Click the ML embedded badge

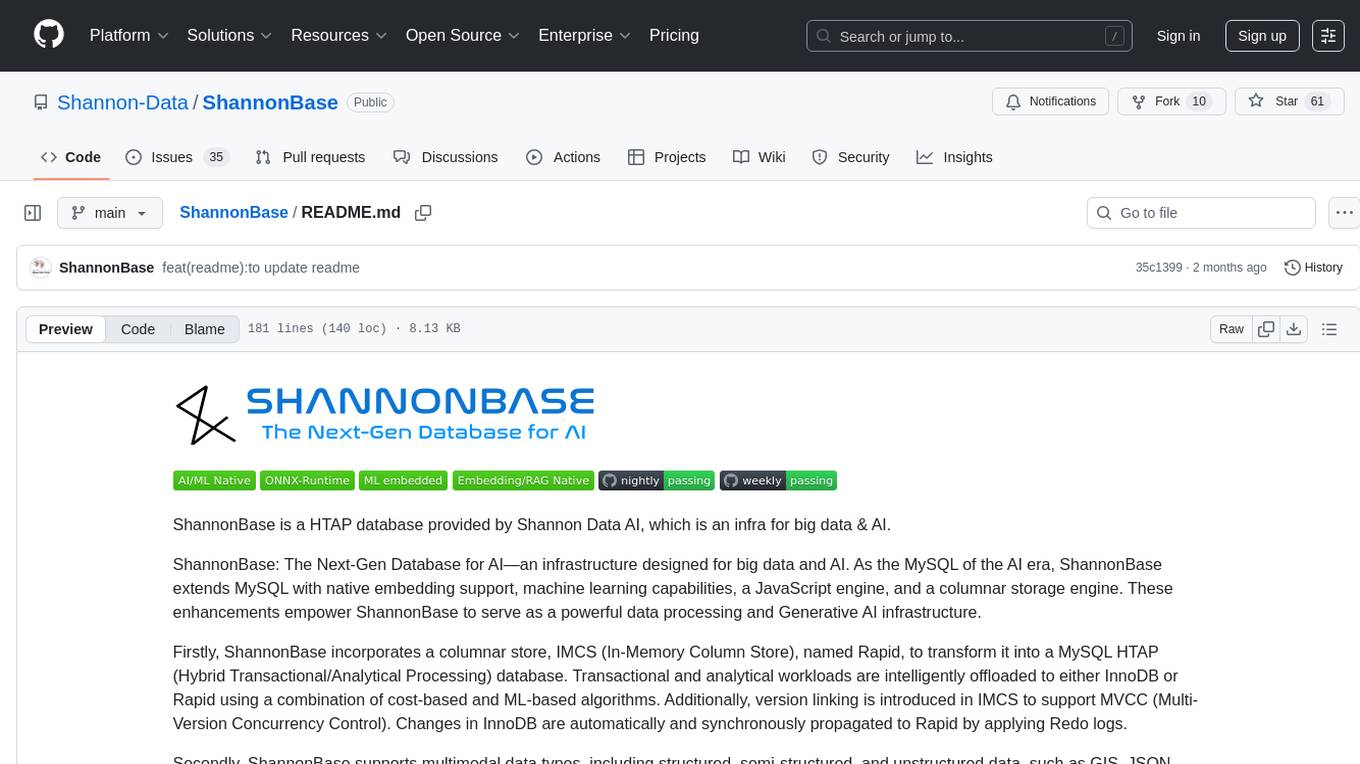point(403,480)
